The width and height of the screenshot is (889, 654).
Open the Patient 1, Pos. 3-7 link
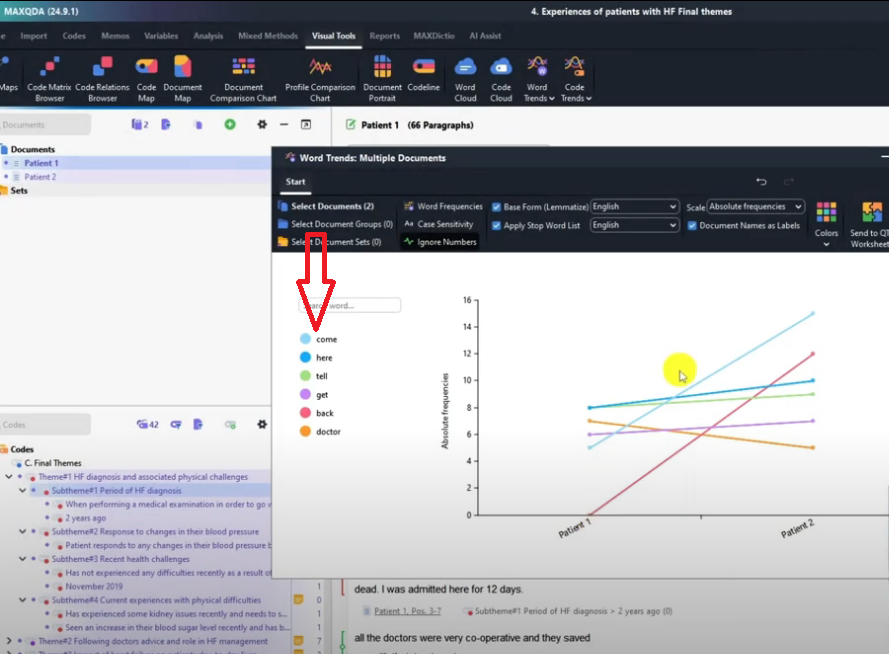(407, 611)
